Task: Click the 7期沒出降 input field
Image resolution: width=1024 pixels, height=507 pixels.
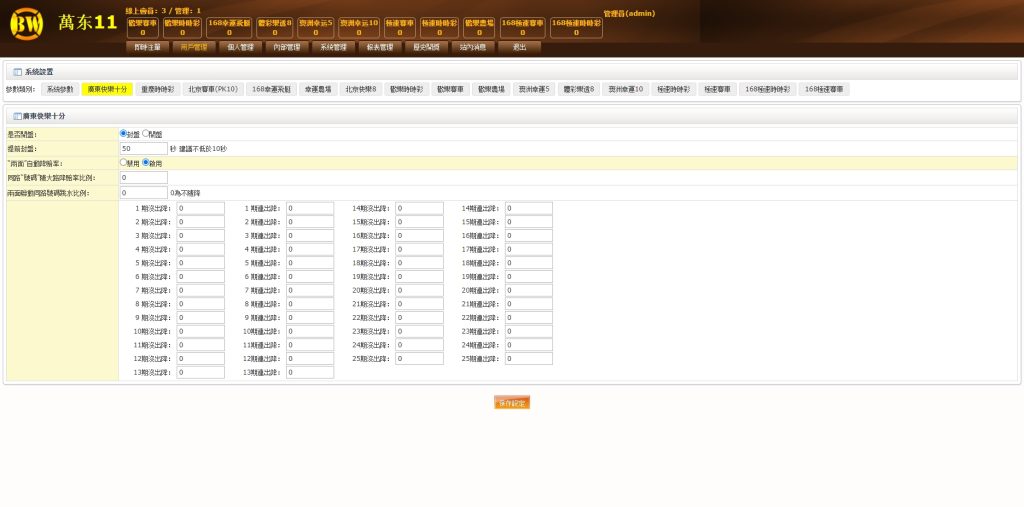Action: coord(200,291)
